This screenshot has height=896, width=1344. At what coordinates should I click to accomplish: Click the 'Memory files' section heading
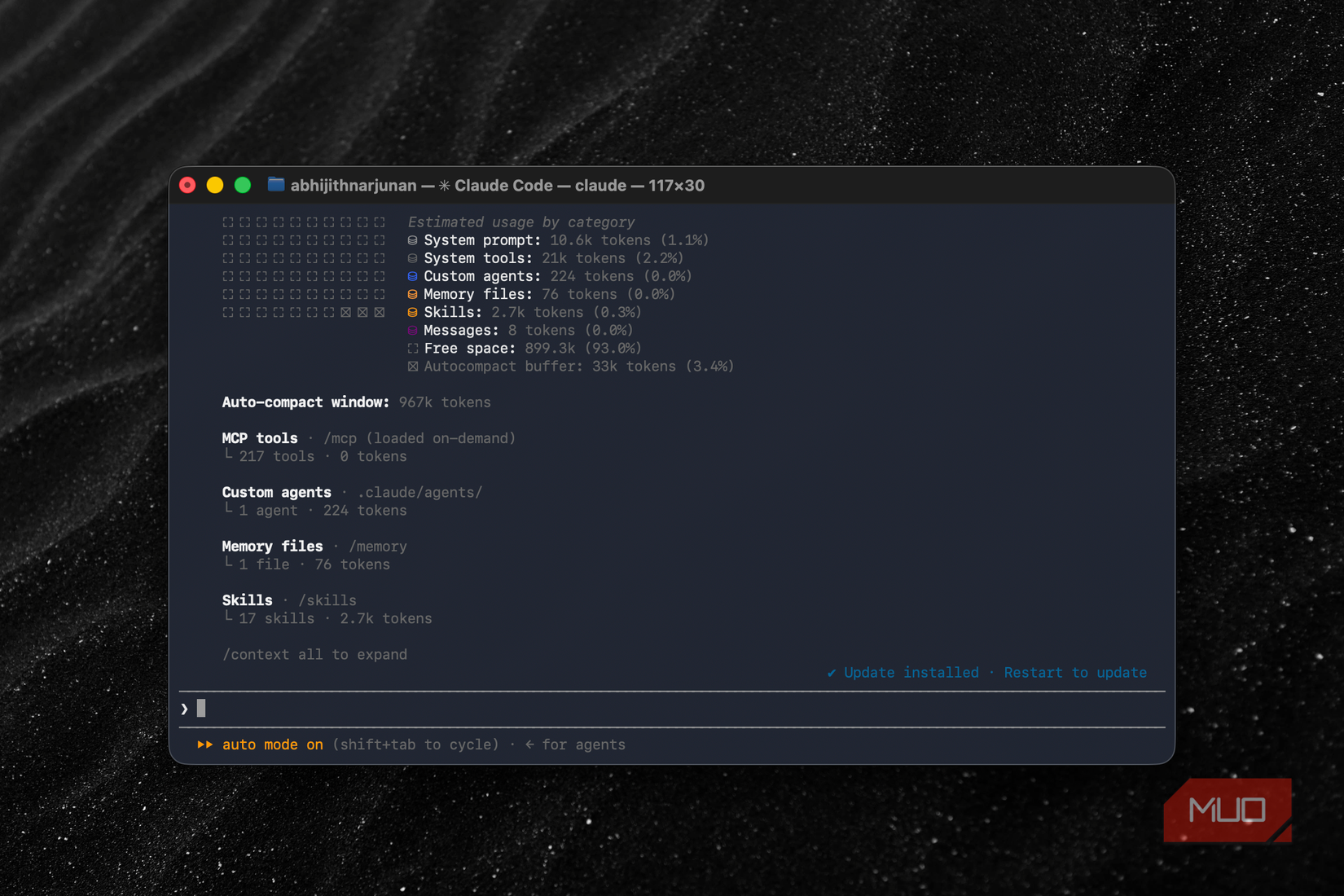tap(272, 547)
